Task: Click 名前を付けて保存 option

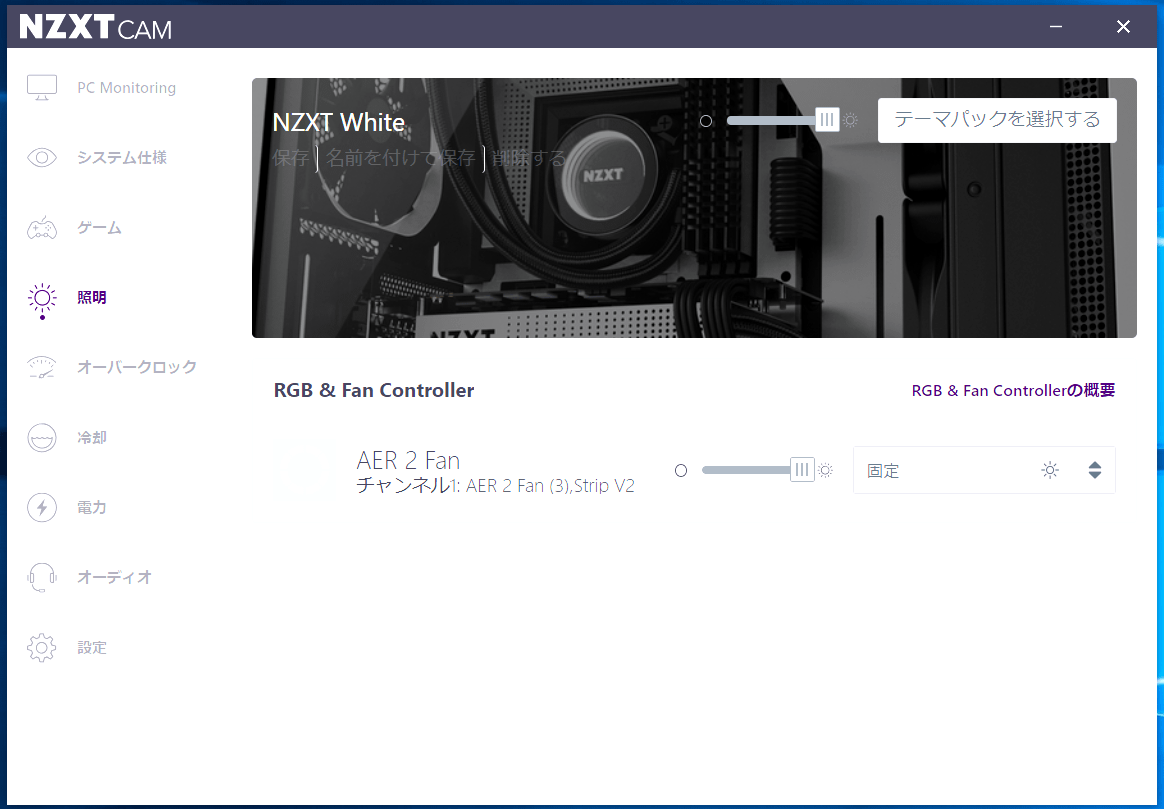Action: coord(401,158)
